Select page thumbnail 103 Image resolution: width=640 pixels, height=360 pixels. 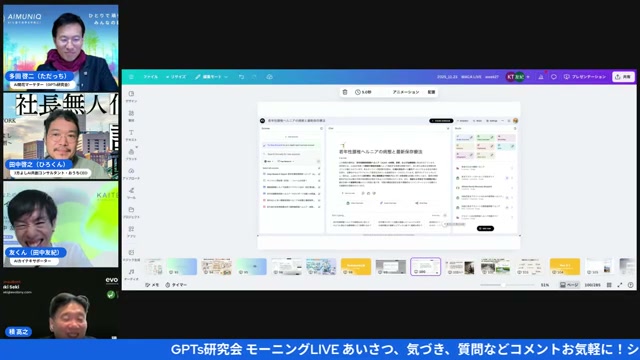point(530,267)
